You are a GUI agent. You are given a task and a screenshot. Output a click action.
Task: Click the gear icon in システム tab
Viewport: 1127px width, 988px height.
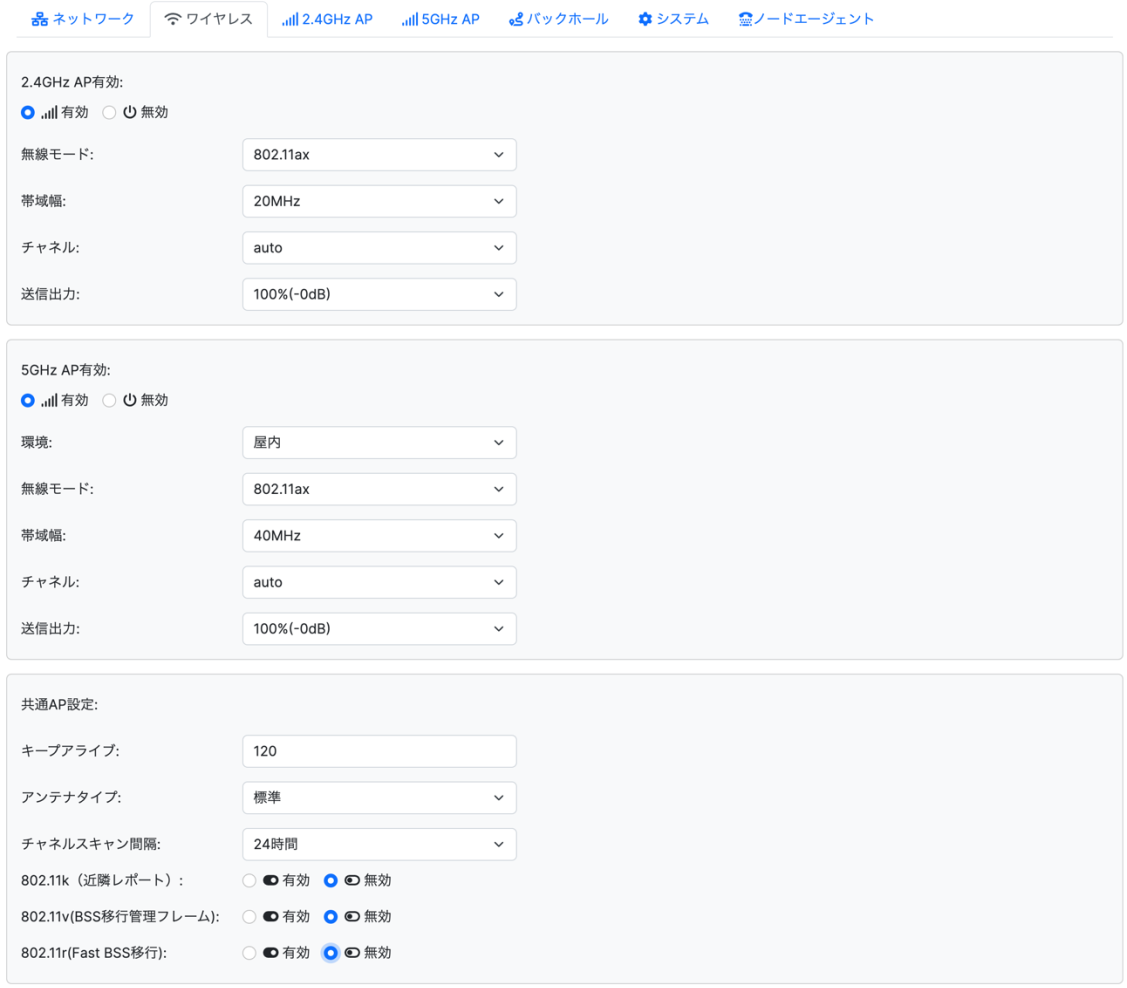645,19
